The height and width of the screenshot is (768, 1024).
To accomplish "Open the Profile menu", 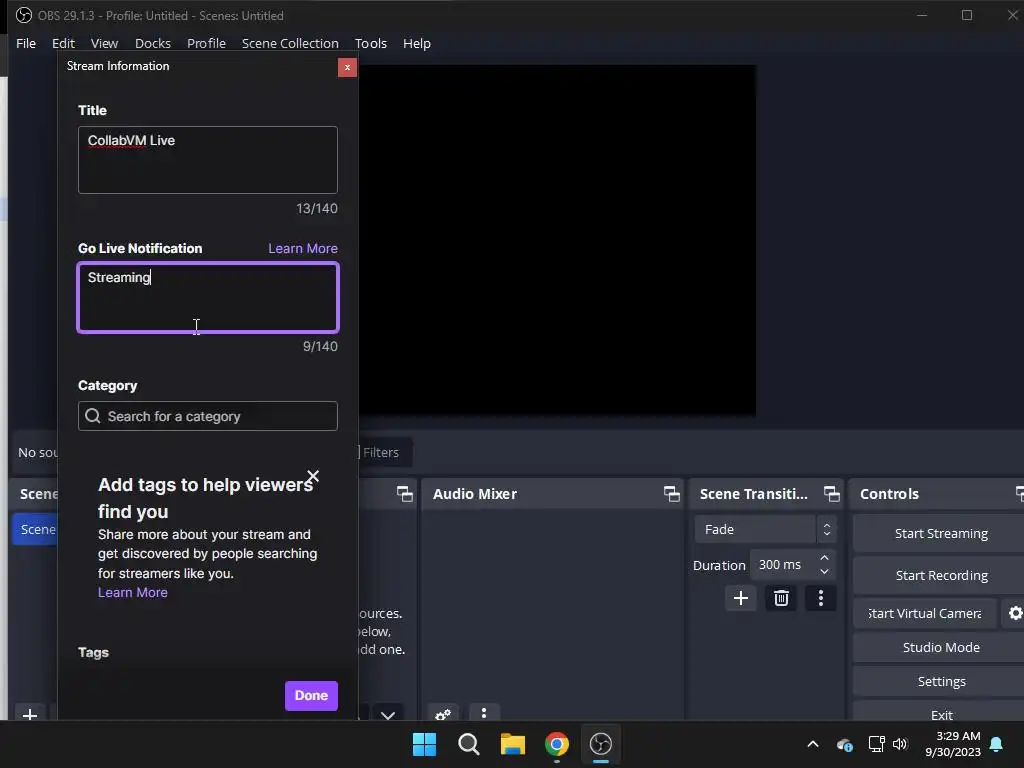I will point(206,43).
